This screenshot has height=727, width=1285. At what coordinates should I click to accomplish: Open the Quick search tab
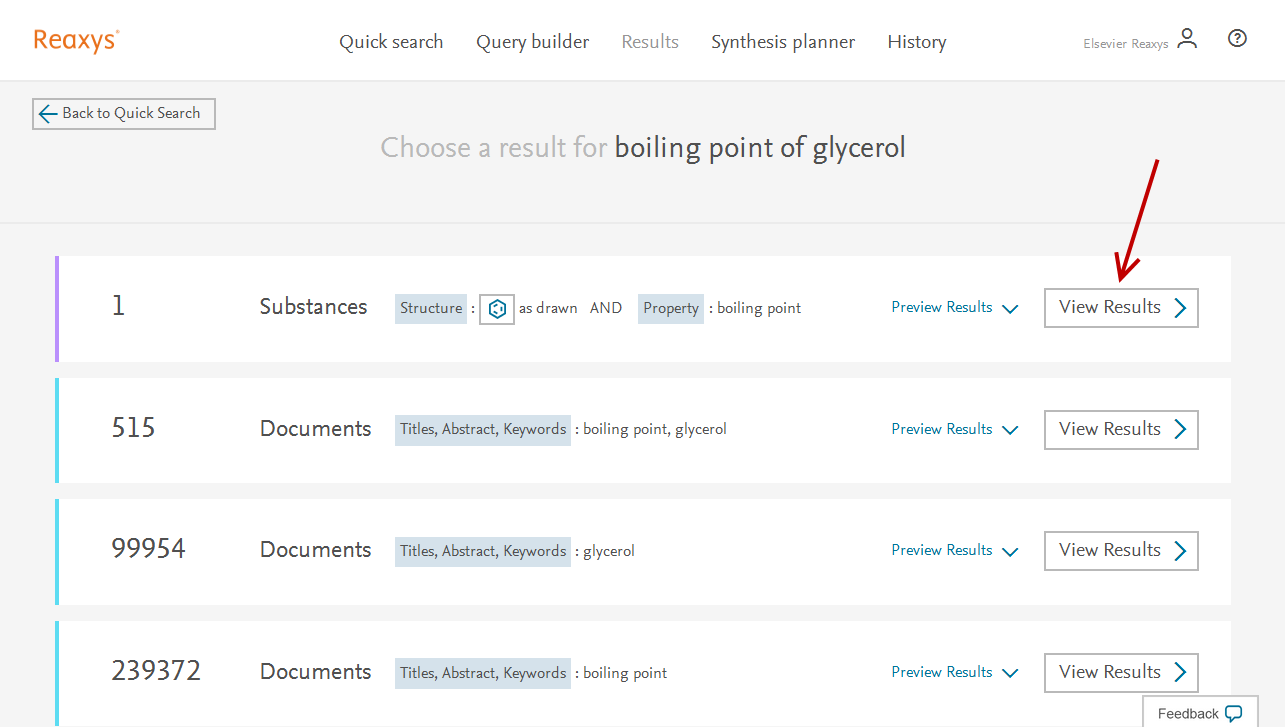click(391, 42)
